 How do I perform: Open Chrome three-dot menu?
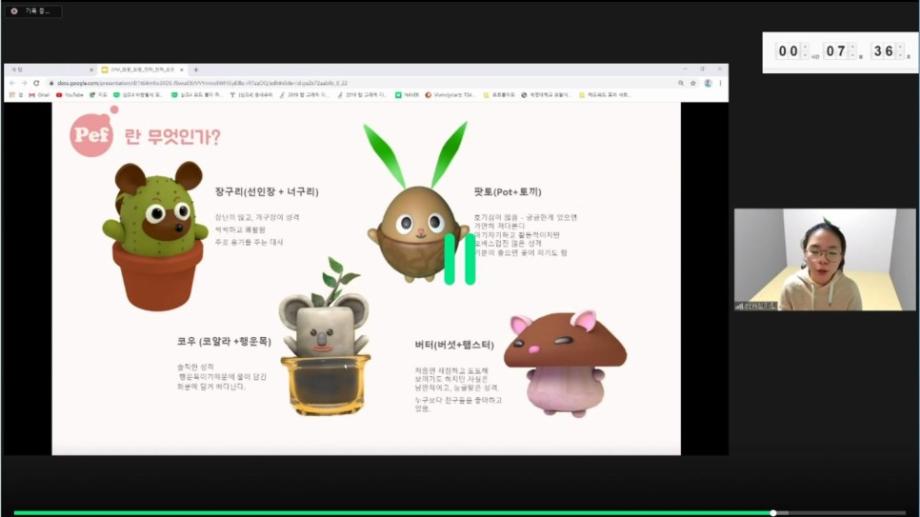(720, 83)
